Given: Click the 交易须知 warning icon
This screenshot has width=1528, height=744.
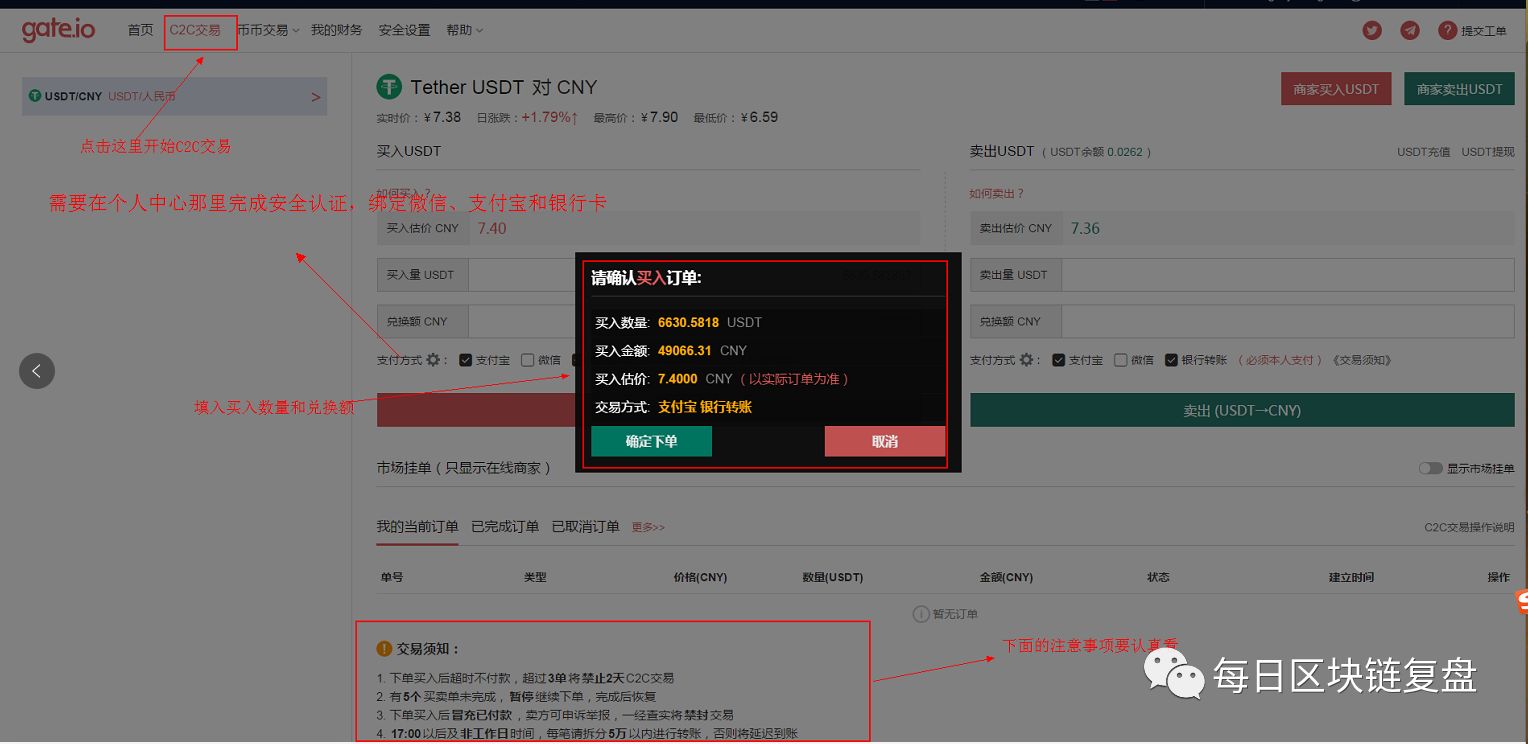Looking at the screenshot, I should click(x=384, y=648).
